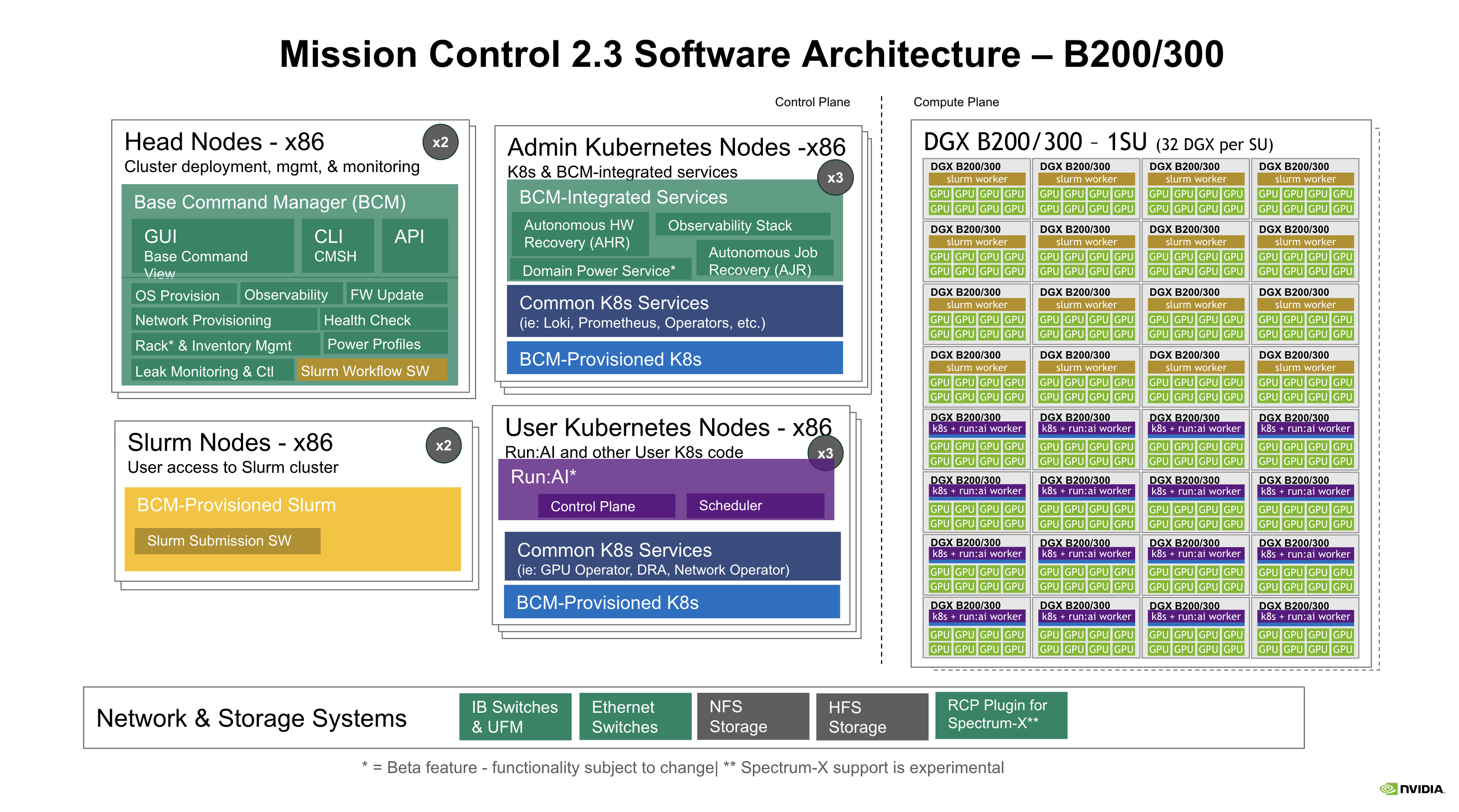Select IB Switches & UFM box
Viewport: 1459px width, 812px height.
tap(514, 716)
